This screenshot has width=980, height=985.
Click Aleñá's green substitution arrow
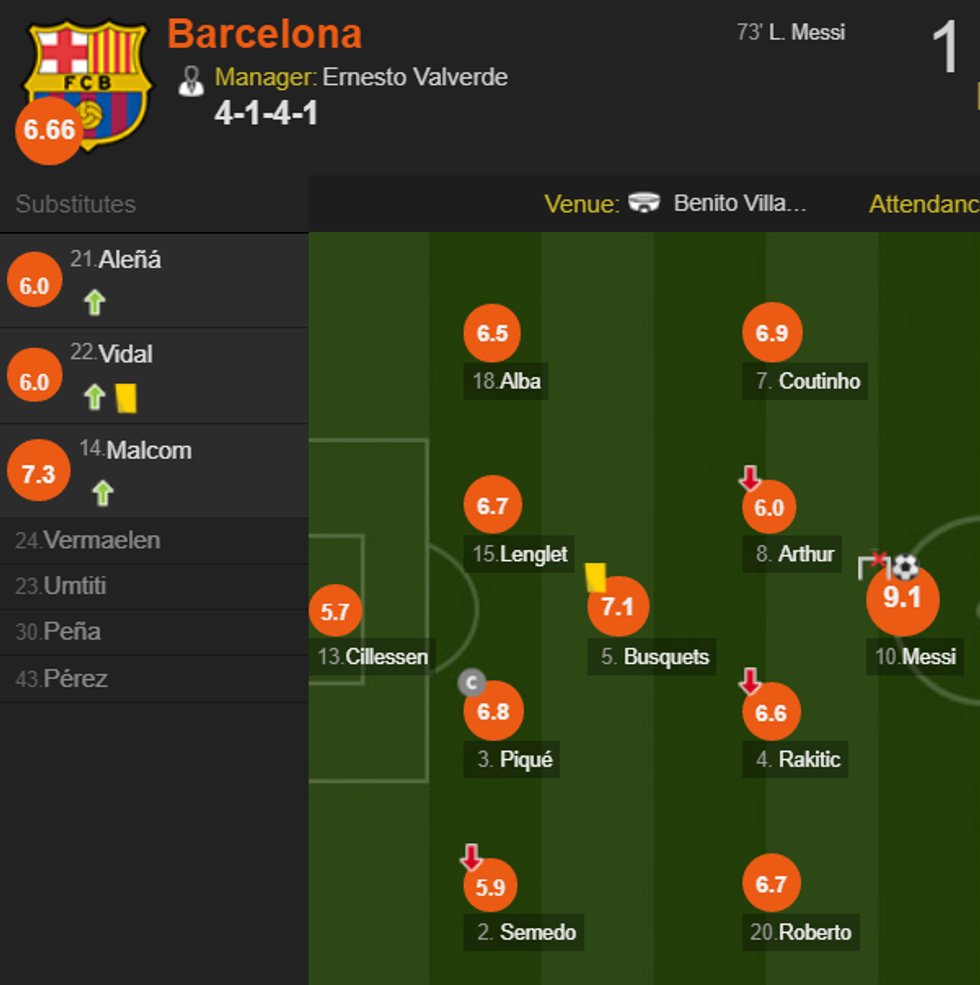95,302
